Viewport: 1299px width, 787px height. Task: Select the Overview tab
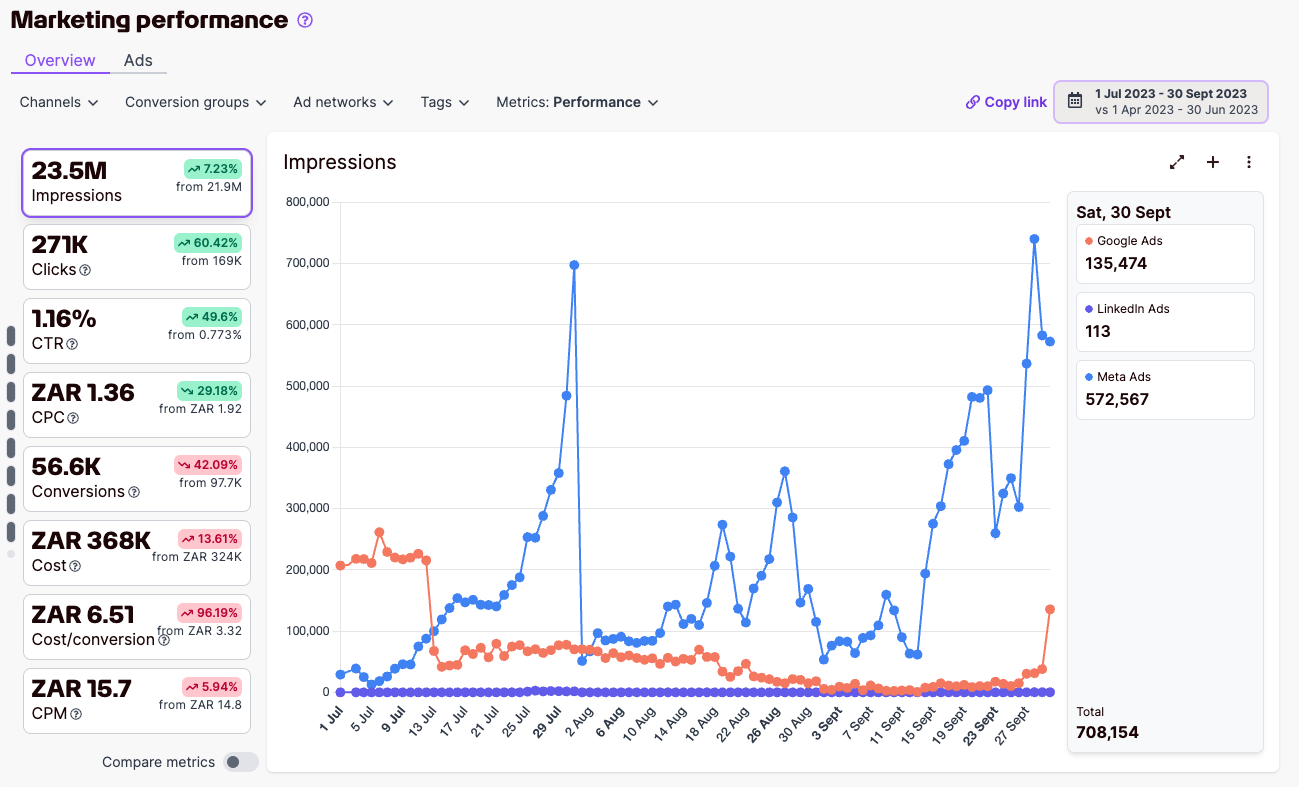pos(60,60)
